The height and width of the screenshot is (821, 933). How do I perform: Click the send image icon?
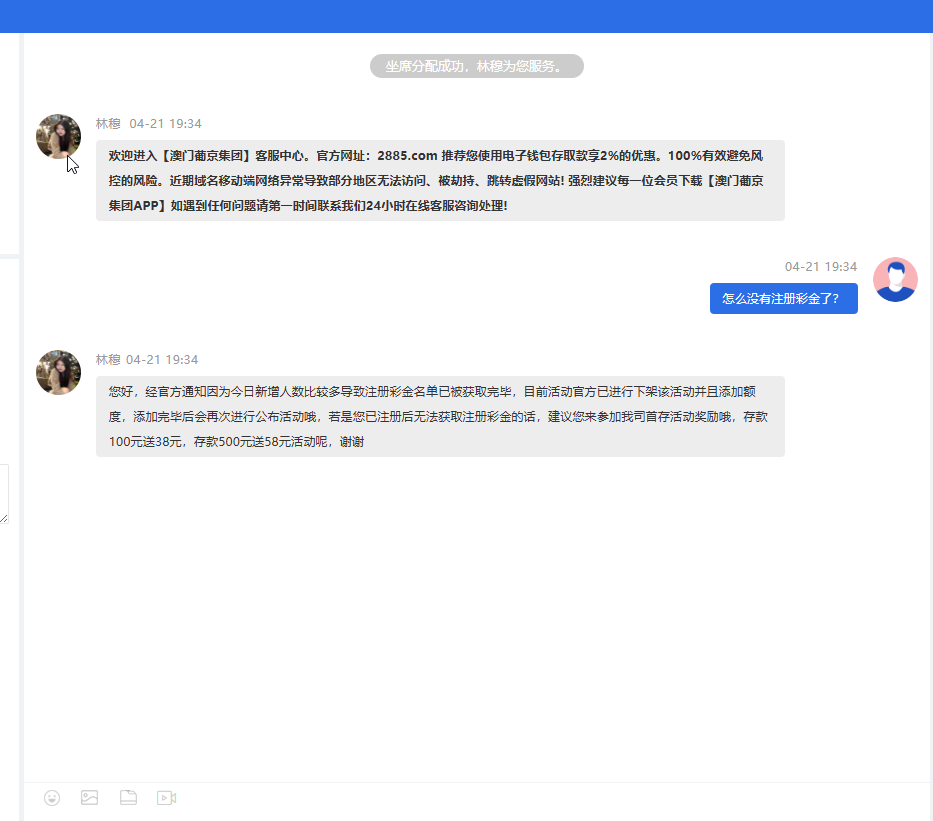(x=89, y=798)
